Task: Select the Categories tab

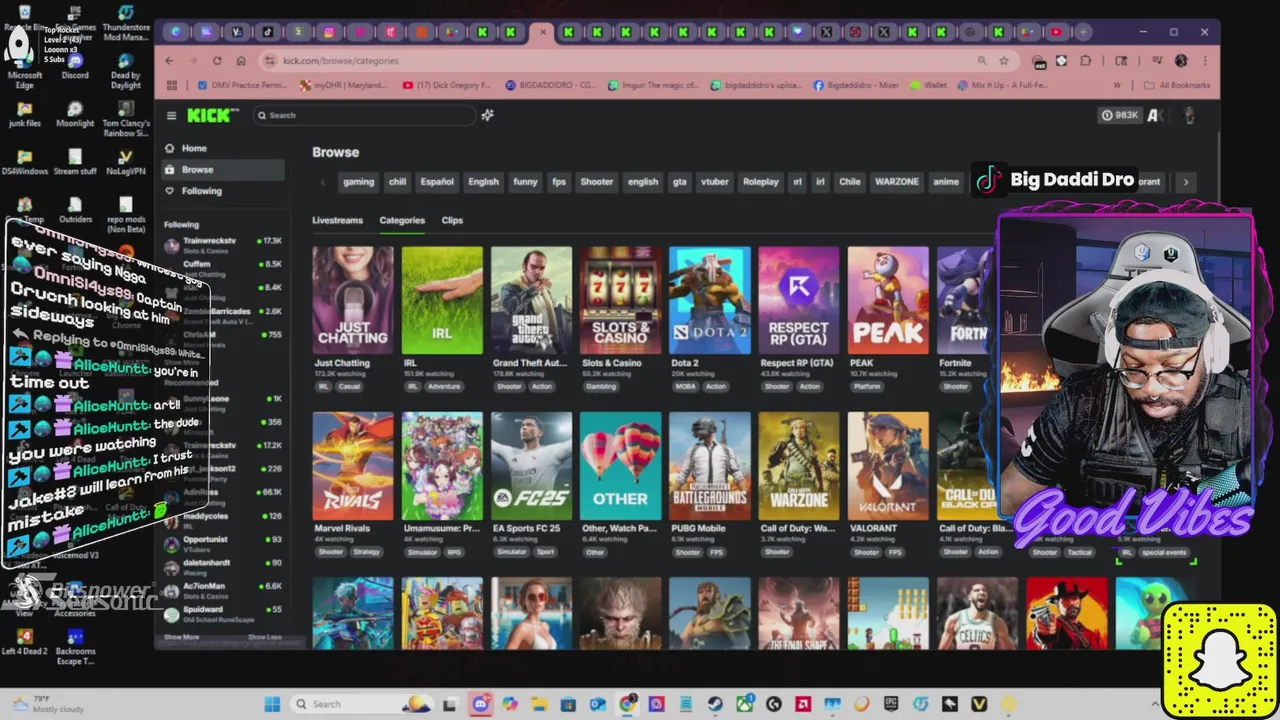Action: 402,220
